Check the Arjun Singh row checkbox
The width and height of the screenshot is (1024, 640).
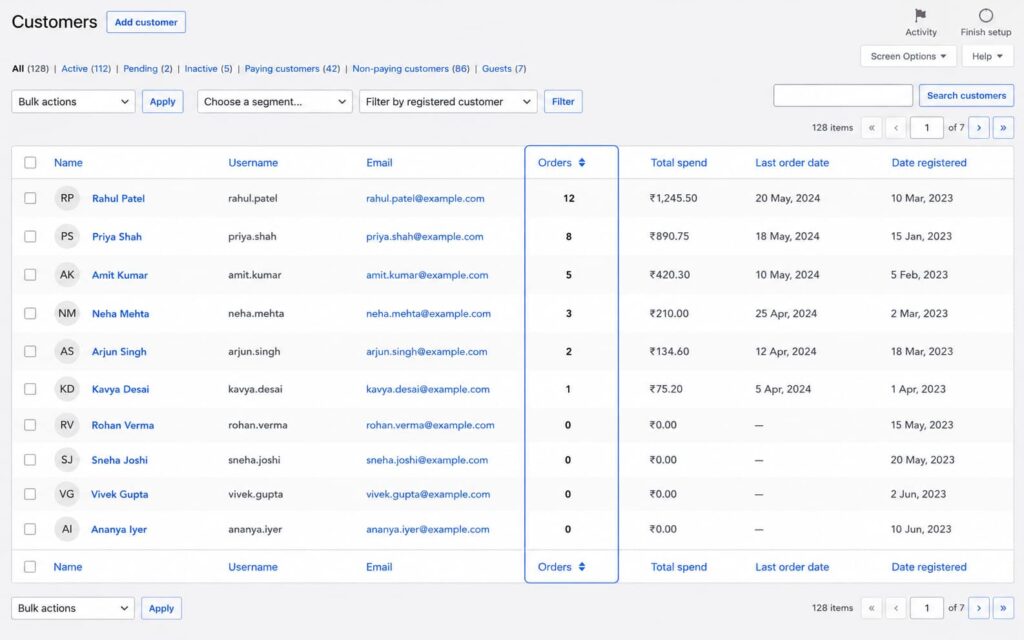[x=30, y=351]
